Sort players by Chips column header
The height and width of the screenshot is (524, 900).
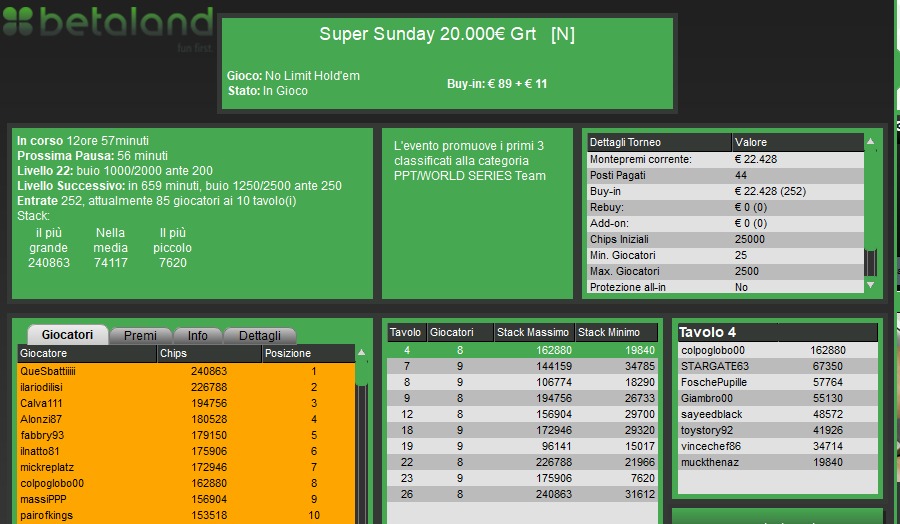[x=209, y=354]
